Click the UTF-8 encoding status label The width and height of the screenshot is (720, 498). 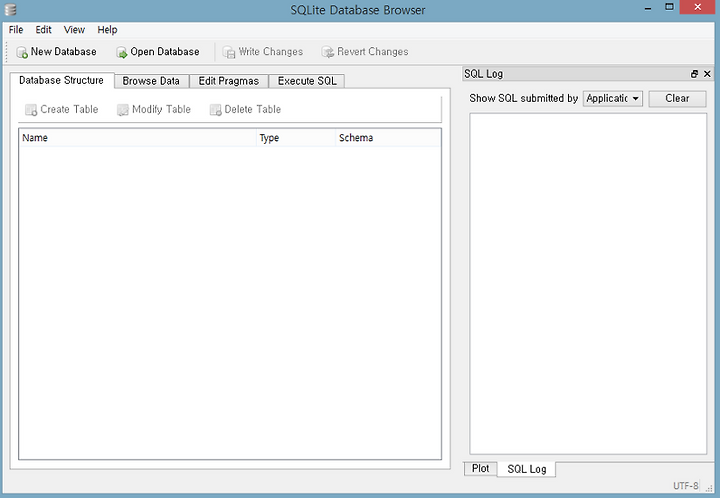686,486
